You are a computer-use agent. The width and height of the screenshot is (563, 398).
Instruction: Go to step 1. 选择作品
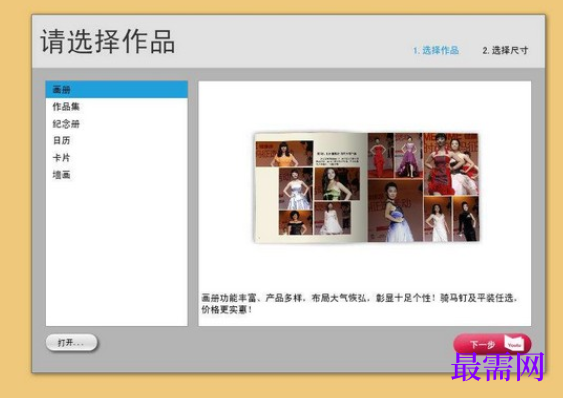pos(436,50)
